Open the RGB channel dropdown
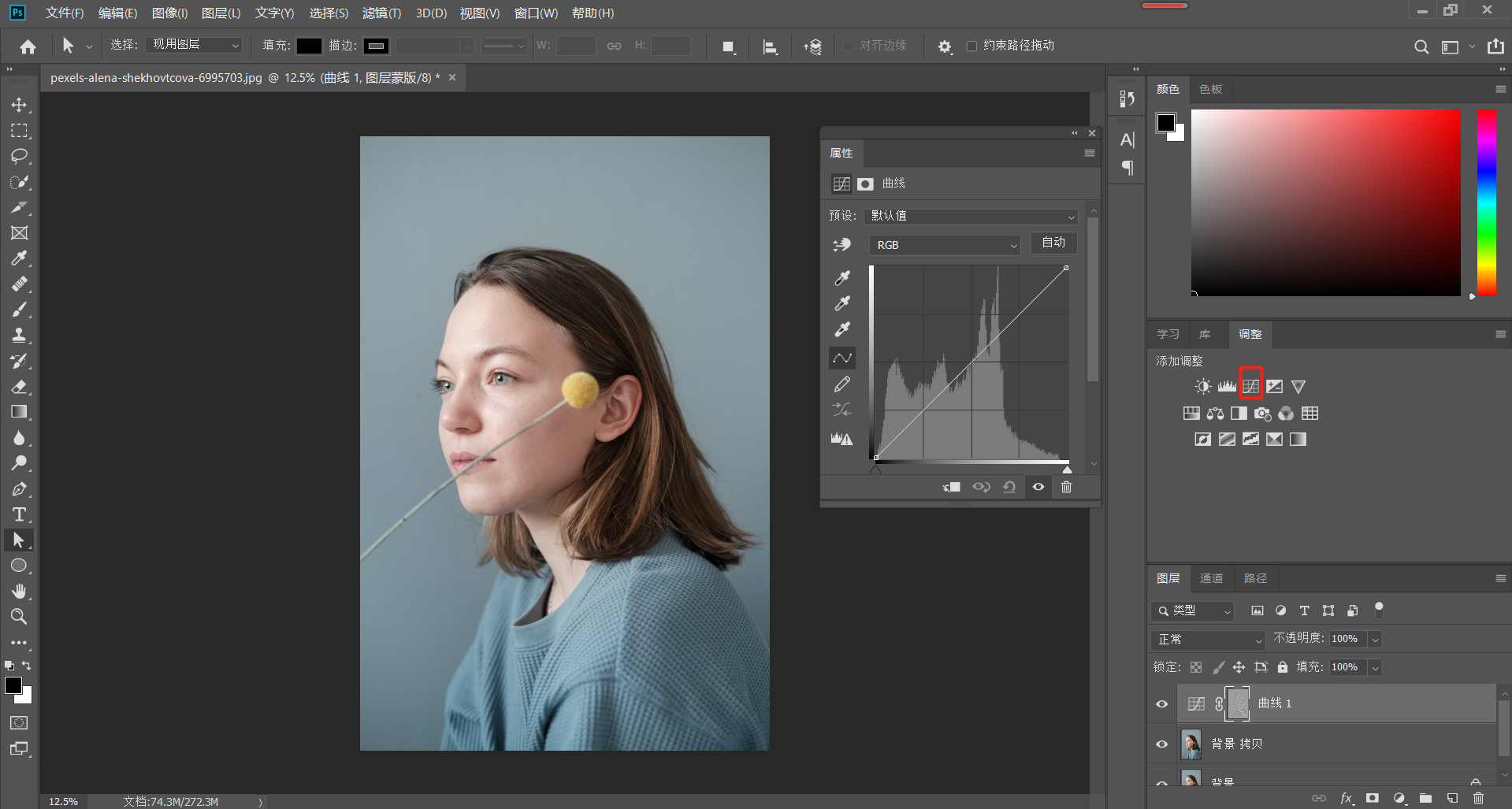Image resolution: width=1512 pixels, height=809 pixels. click(945, 245)
